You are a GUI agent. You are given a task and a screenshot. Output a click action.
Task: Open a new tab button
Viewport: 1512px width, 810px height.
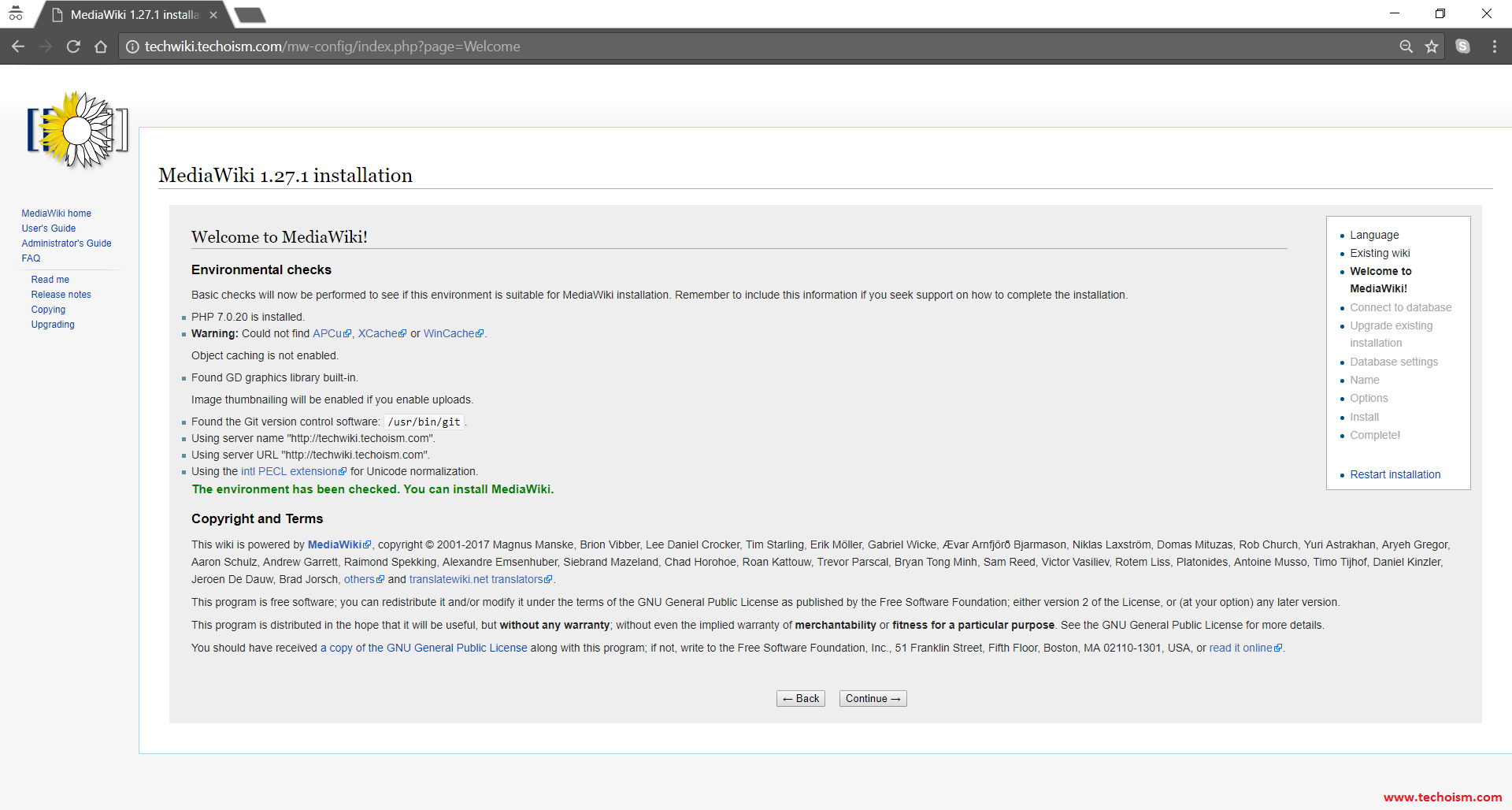(250, 15)
